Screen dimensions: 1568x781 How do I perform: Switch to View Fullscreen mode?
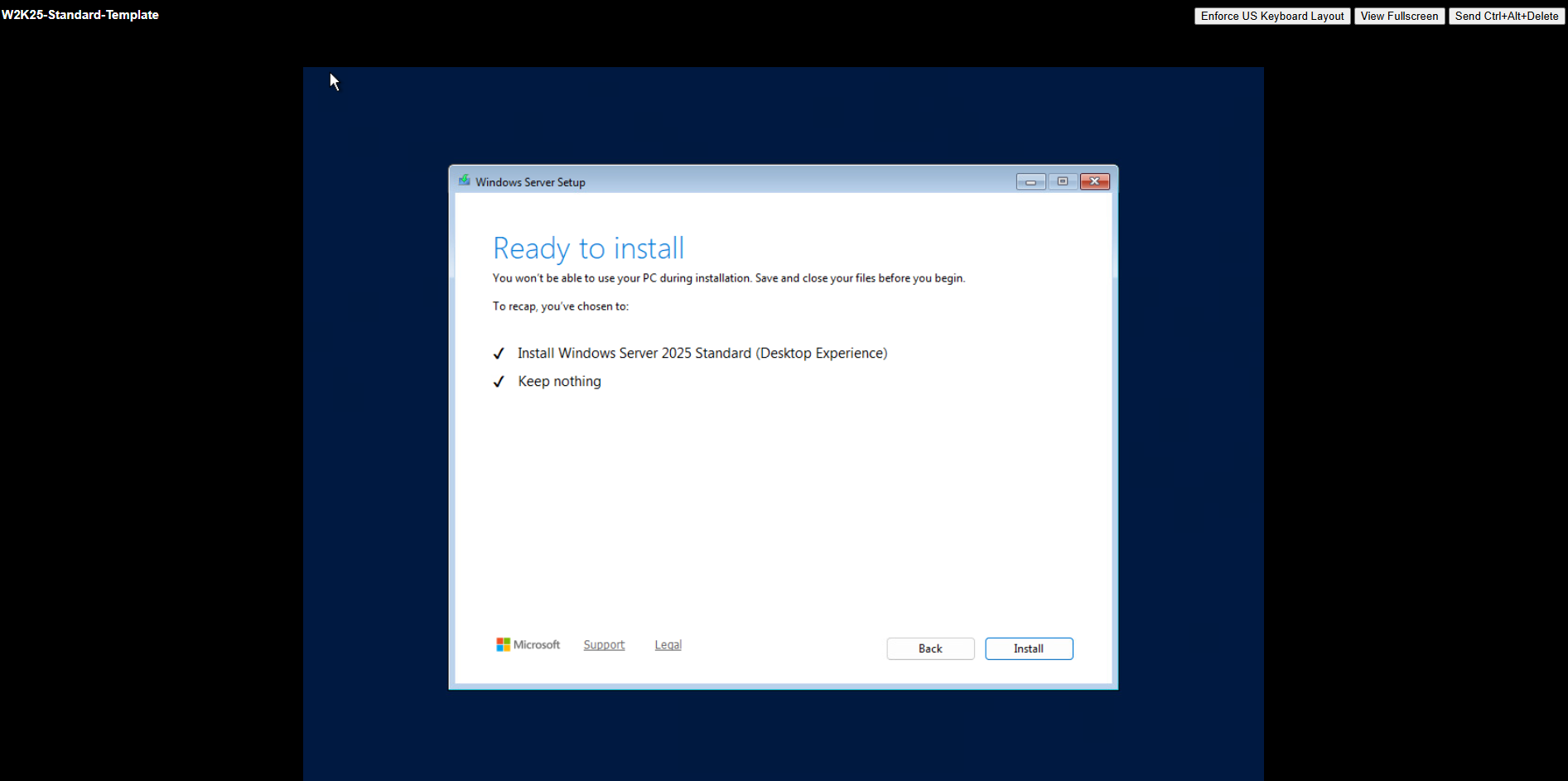[x=1399, y=16]
